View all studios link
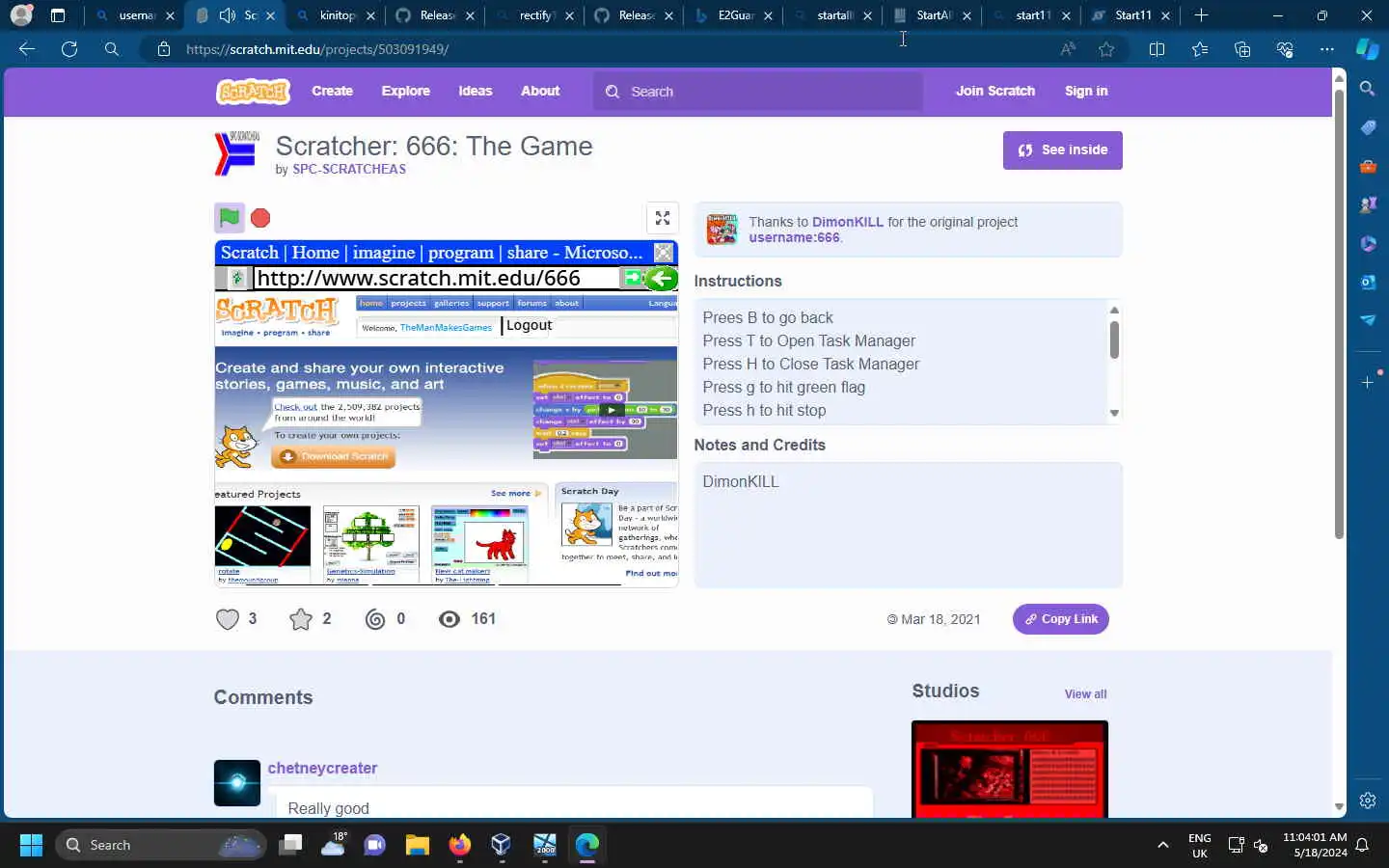 pyautogui.click(x=1085, y=693)
